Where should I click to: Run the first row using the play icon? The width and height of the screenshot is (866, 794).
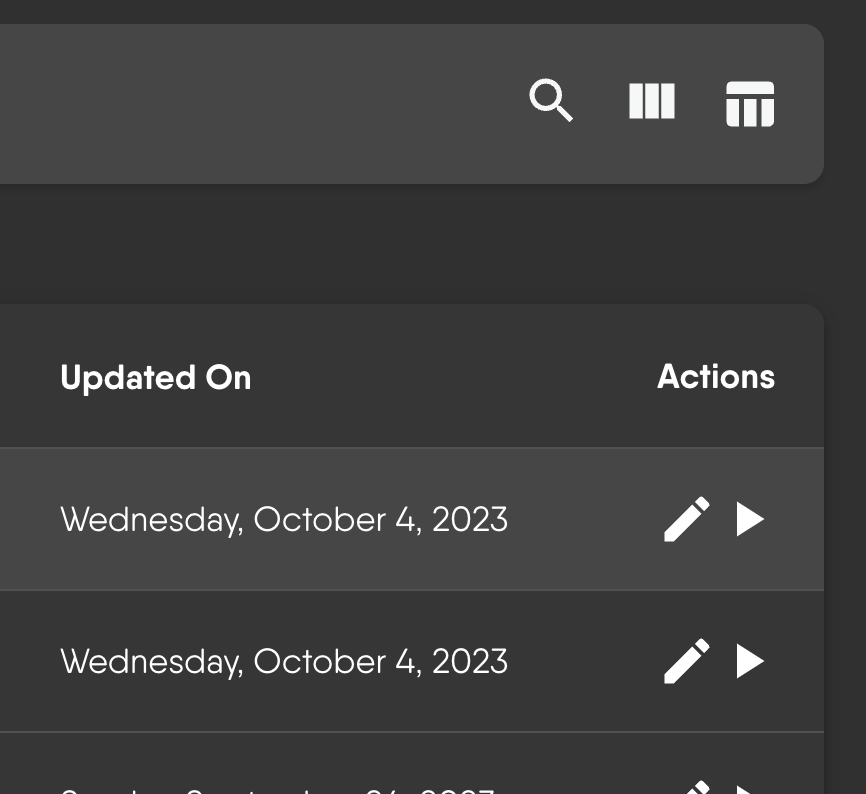point(751,519)
